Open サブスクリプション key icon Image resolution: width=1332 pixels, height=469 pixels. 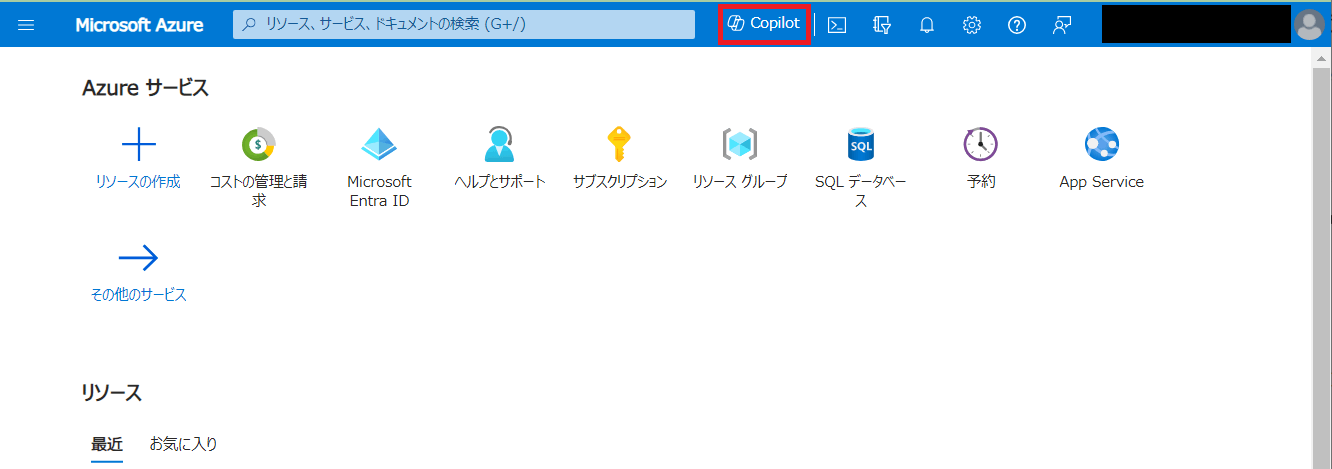(619, 145)
